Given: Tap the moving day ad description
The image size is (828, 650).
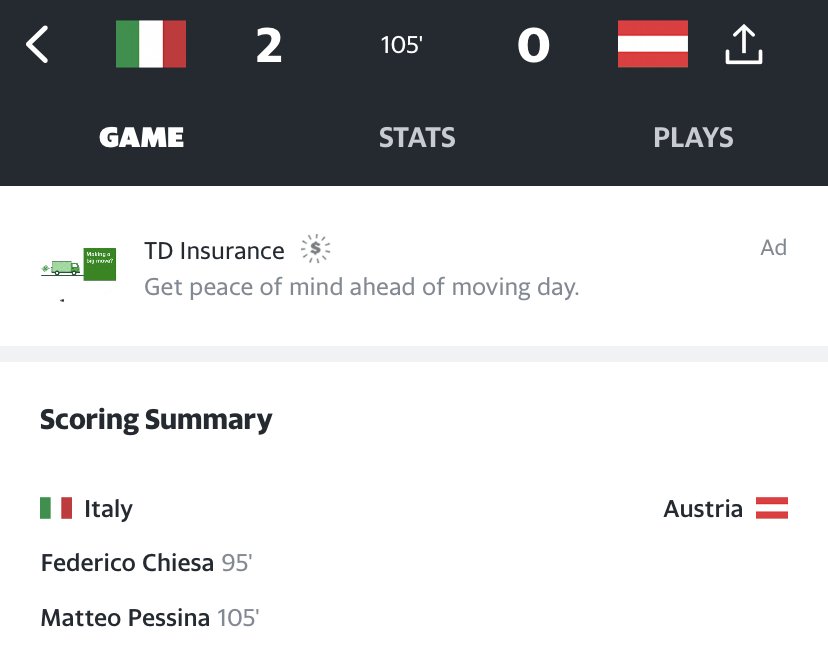Looking at the screenshot, I should click(x=362, y=288).
